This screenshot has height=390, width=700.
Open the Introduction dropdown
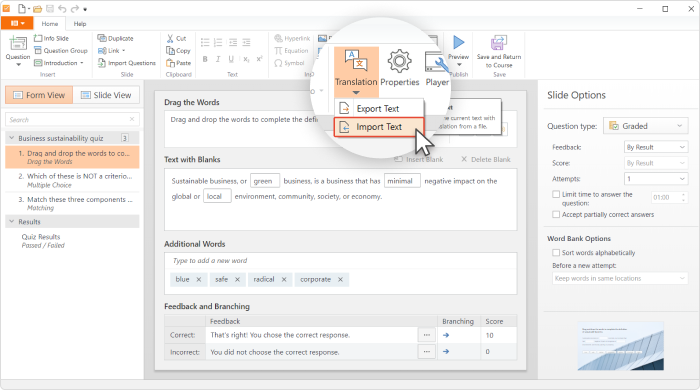(59, 63)
